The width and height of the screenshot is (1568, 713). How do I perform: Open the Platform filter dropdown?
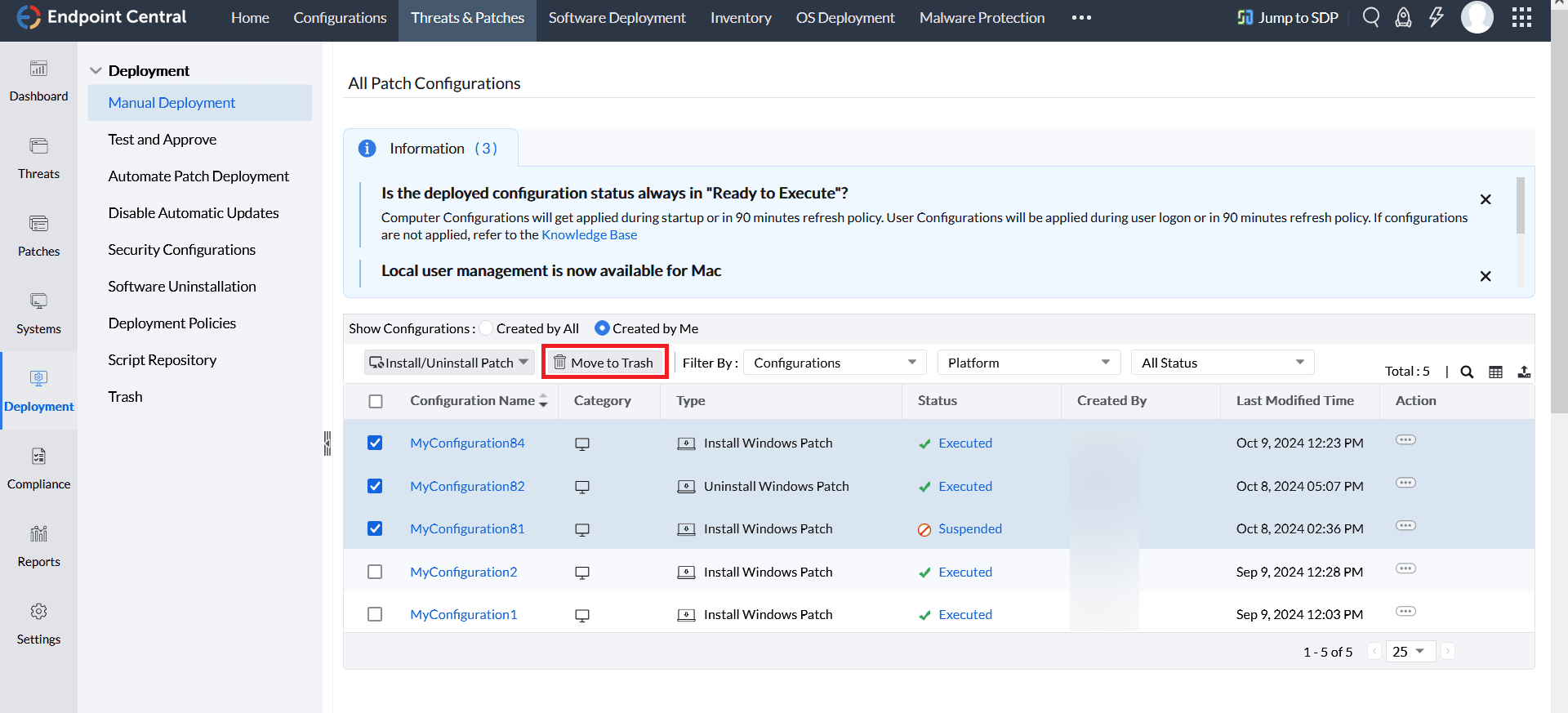tap(1027, 363)
